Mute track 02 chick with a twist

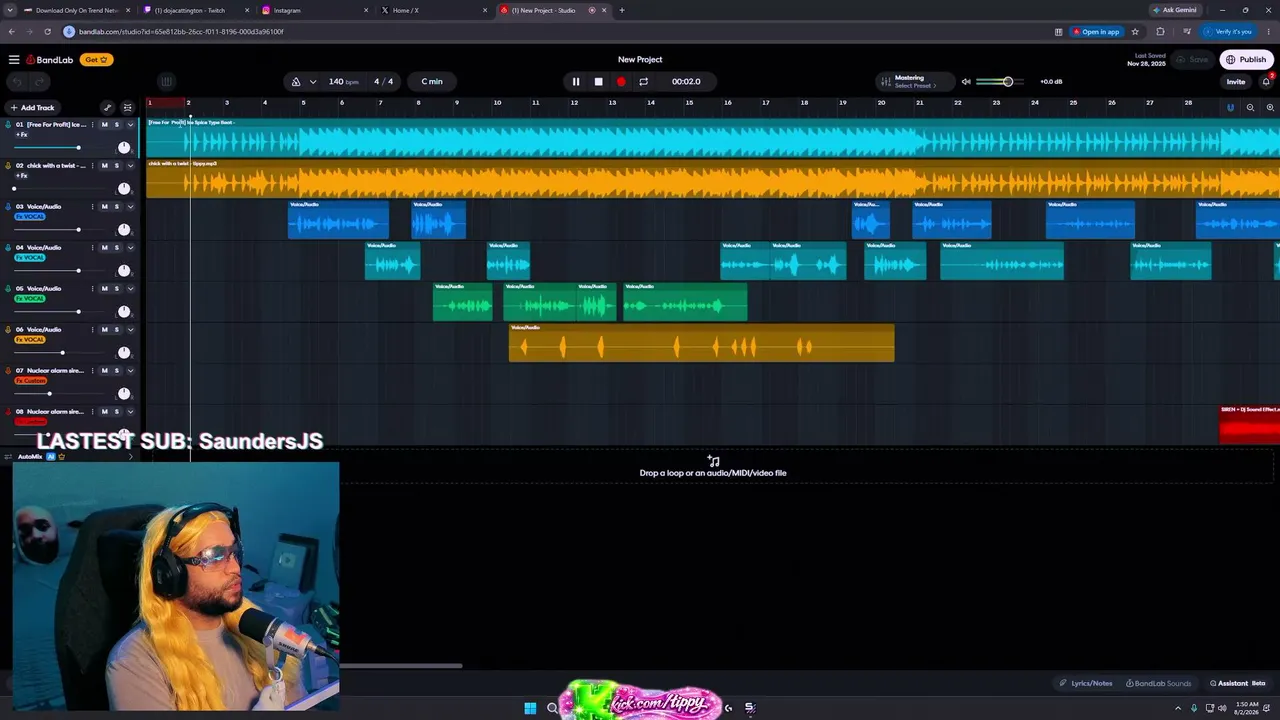coord(104,166)
